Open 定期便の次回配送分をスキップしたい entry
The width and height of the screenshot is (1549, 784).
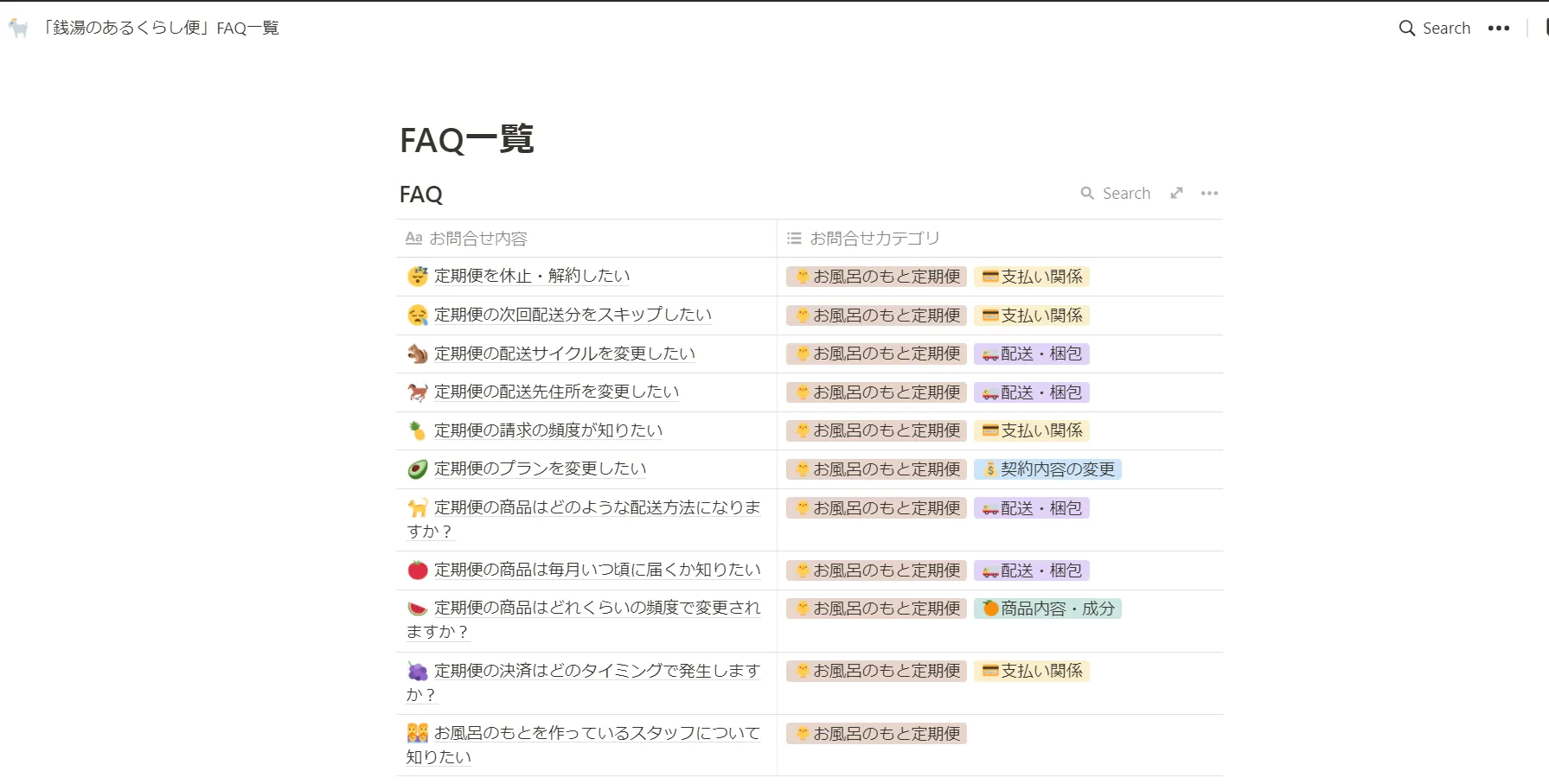click(x=573, y=316)
